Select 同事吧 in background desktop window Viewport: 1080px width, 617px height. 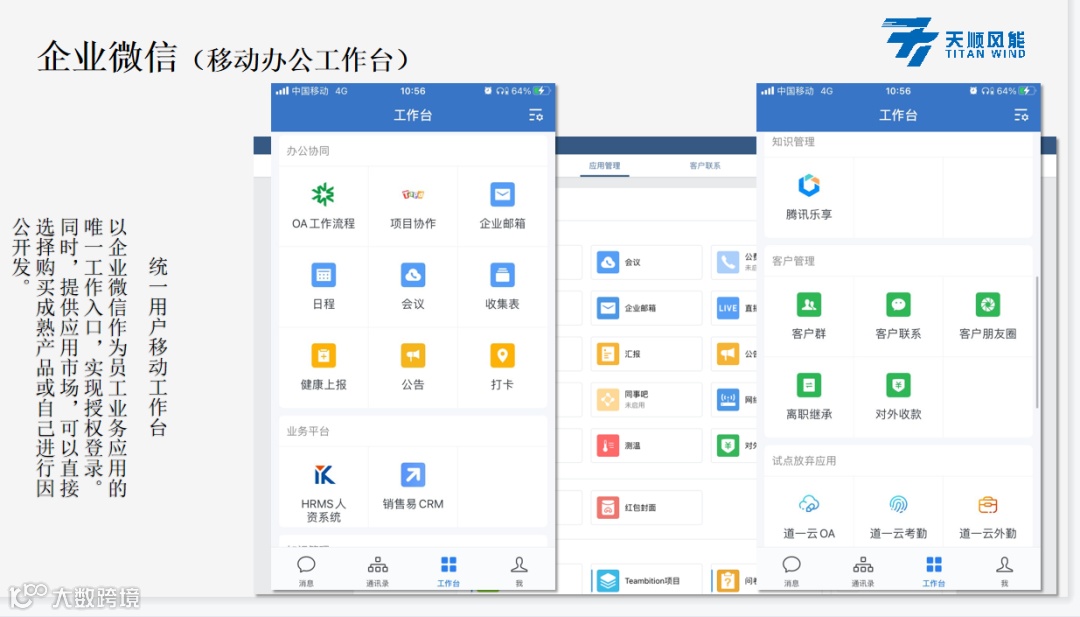(x=646, y=399)
